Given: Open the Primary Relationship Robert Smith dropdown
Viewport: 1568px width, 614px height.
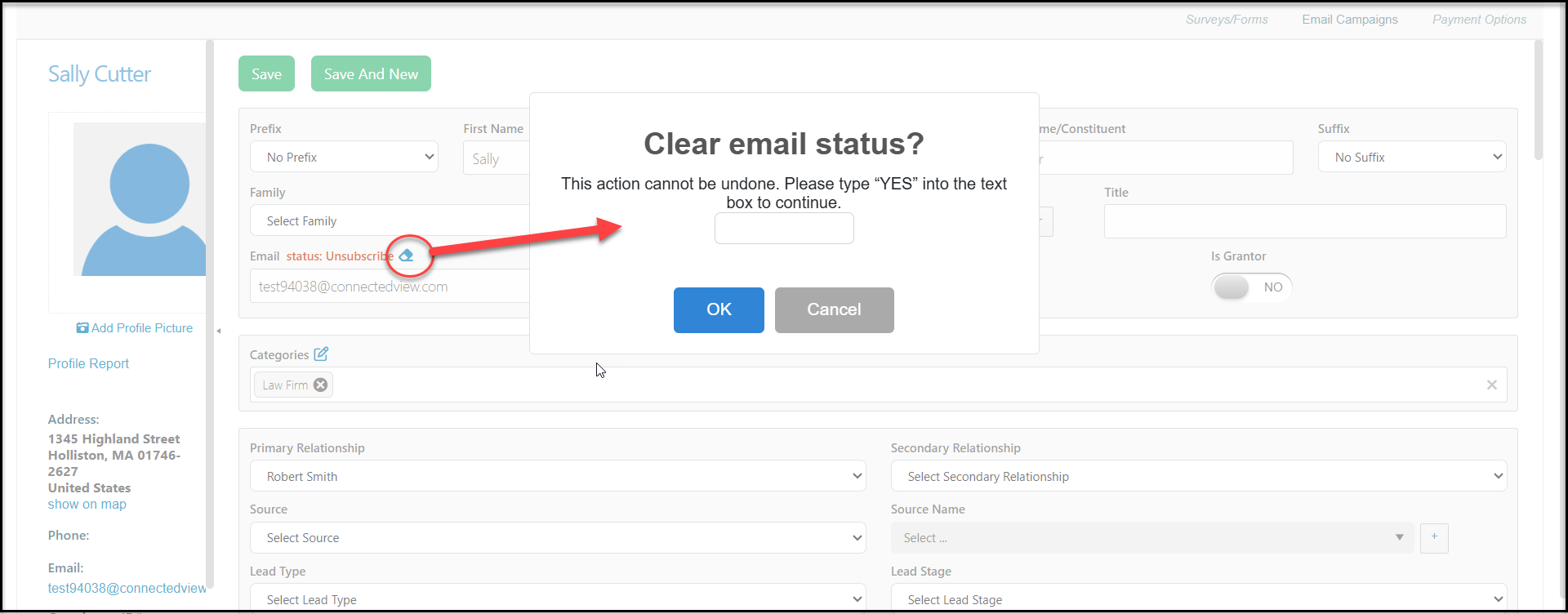Looking at the screenshot, I should click(x=558, y=476).
